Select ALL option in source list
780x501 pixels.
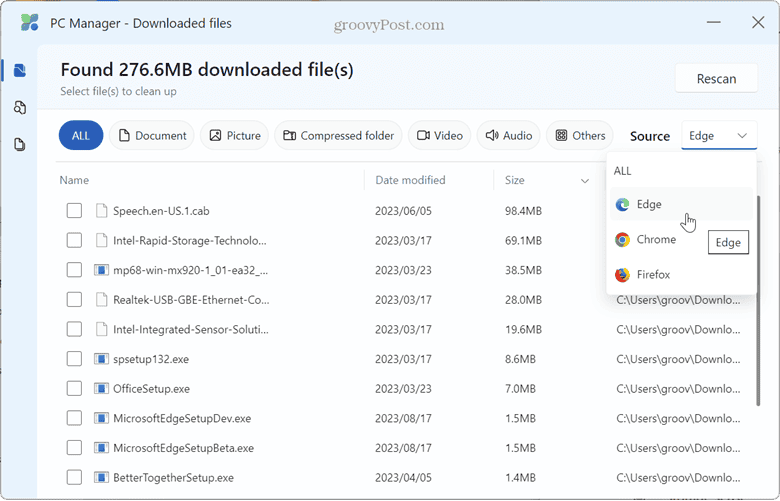click(622, 171)
